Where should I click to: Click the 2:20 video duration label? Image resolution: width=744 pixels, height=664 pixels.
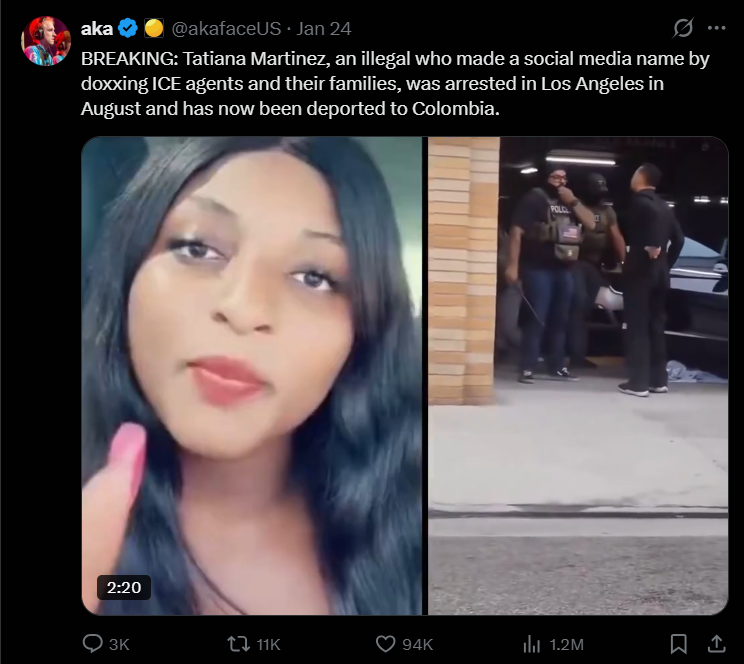pyautogui.click(x=124, y=588)
